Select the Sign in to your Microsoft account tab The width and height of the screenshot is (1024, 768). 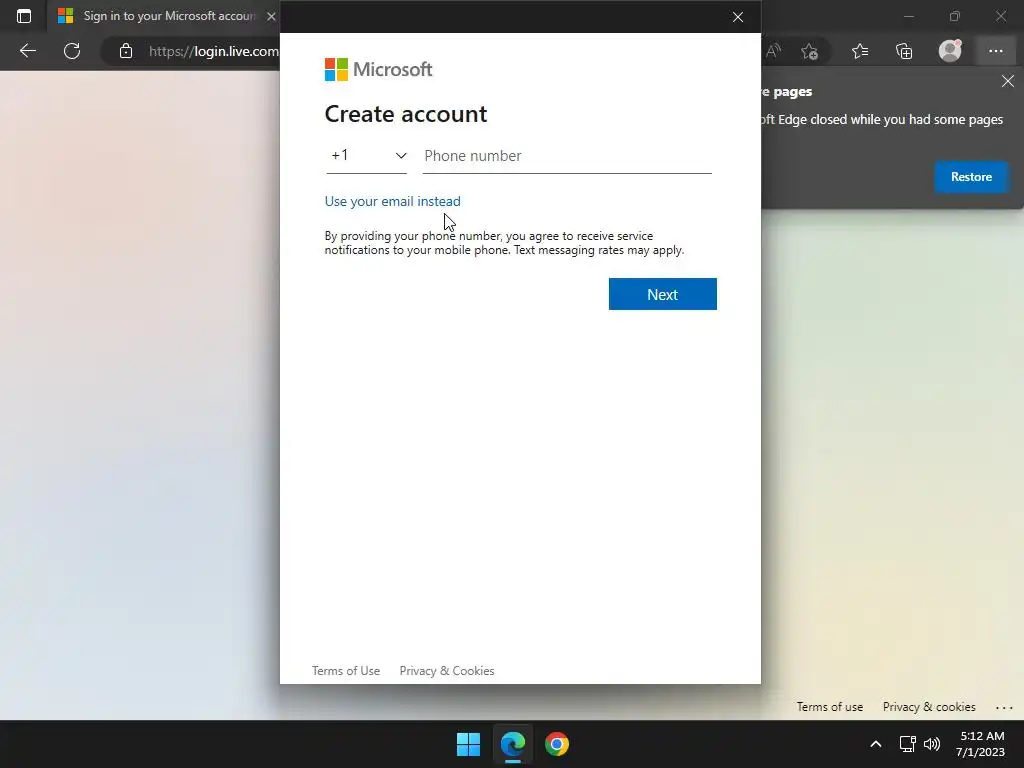point(163,16)
